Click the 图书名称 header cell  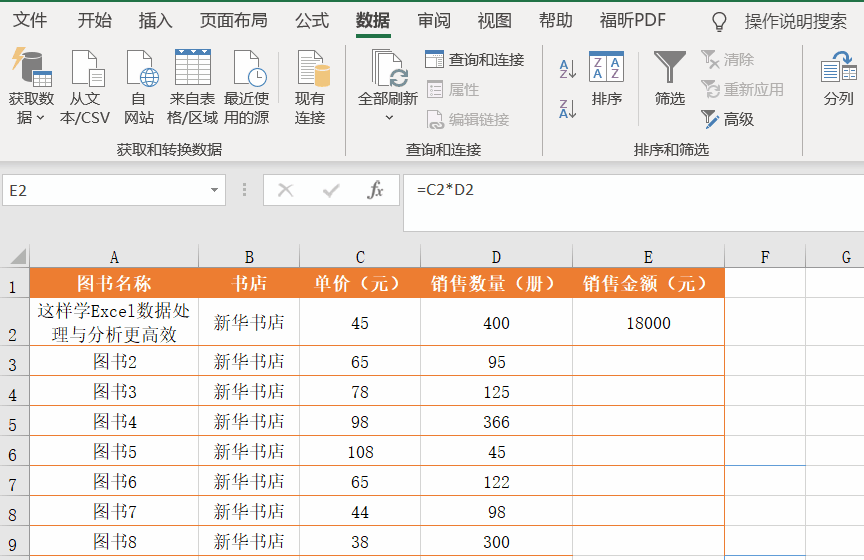[114, 283]
